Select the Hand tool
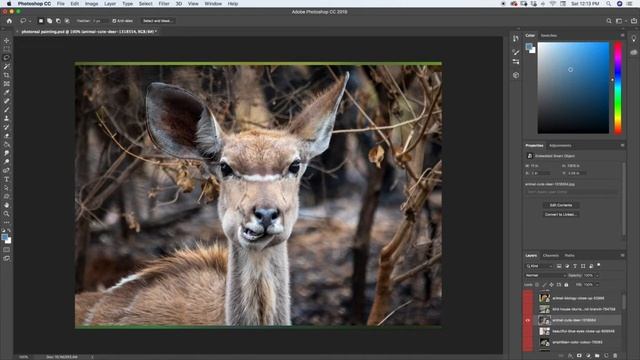The height and width of the screenshot is (360, 640). [7, 205]
